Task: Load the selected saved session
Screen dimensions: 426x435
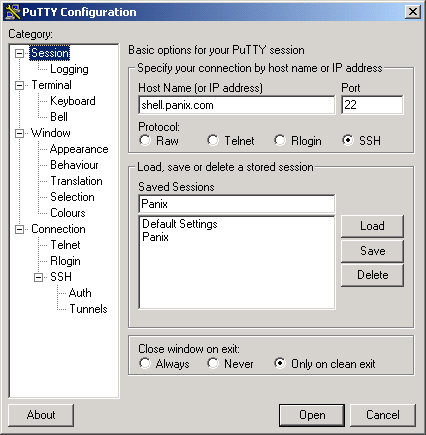Action: (372, 226)
